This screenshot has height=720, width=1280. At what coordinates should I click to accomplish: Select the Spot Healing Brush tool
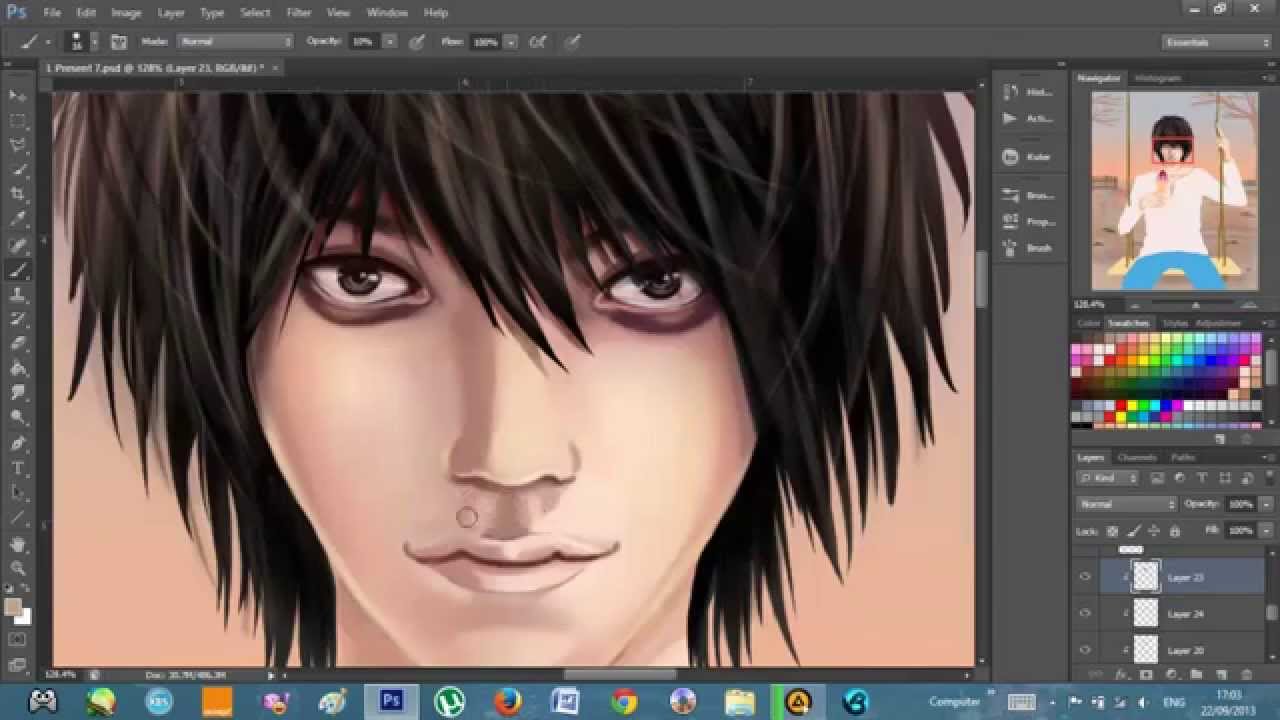[18, 246]
